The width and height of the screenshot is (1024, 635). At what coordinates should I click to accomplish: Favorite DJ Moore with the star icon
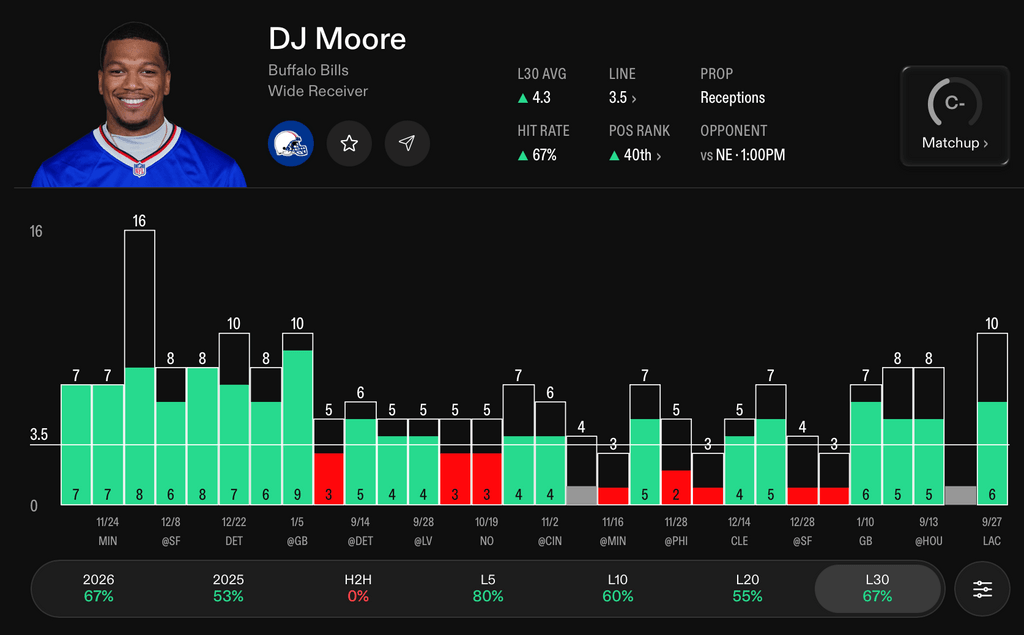pos(349,143)
